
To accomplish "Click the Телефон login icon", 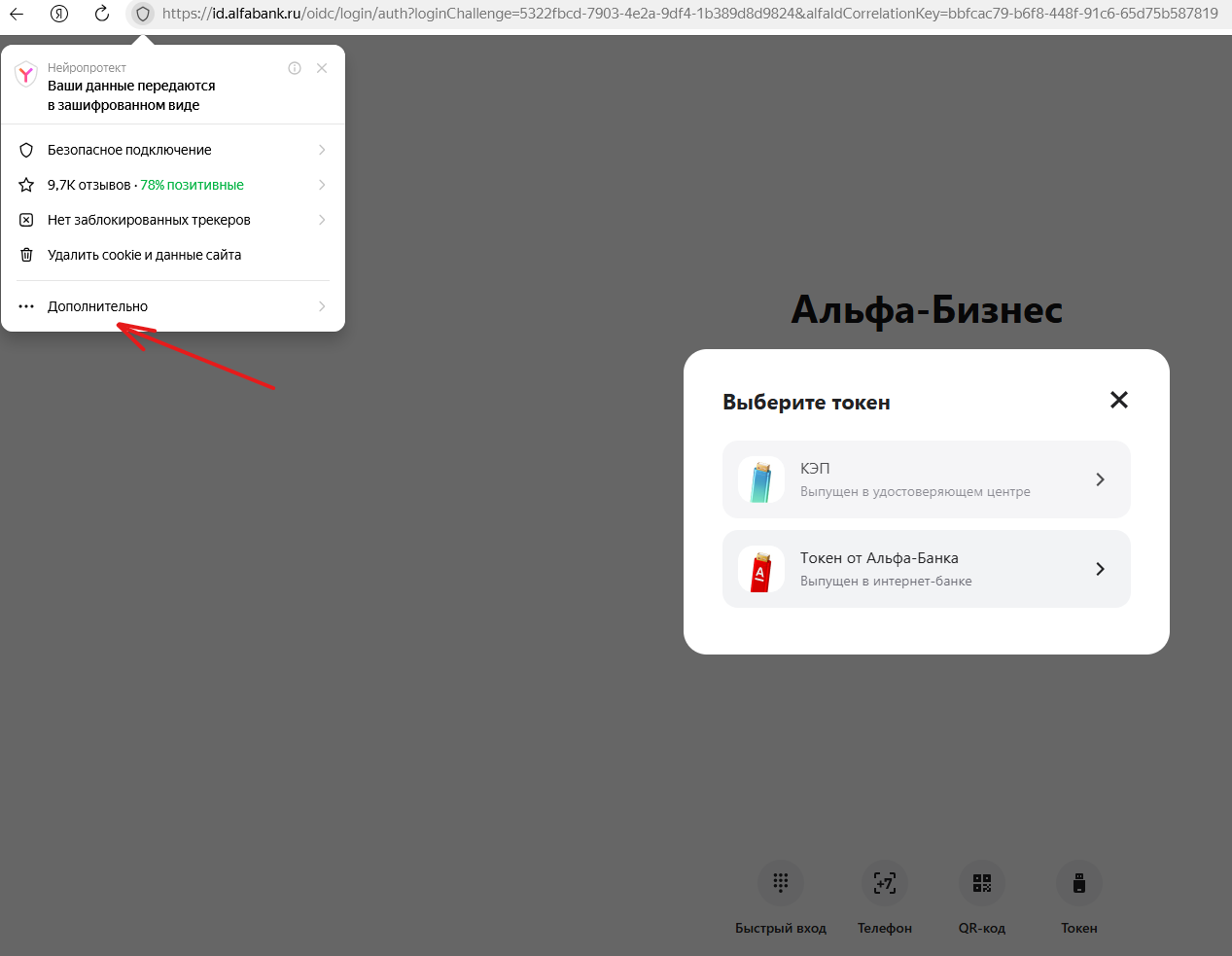I will (x=885, y=883).
